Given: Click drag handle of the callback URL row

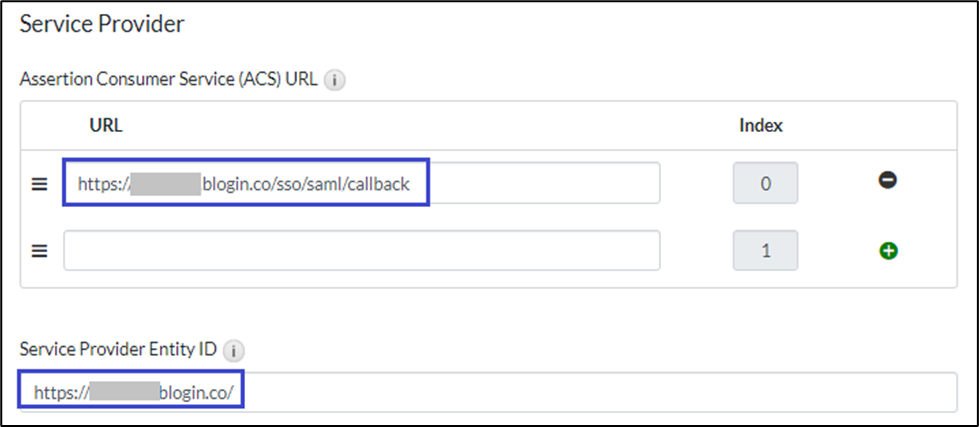Looking at the screenshot, I should pyautogui.click(x=40, y=185).
